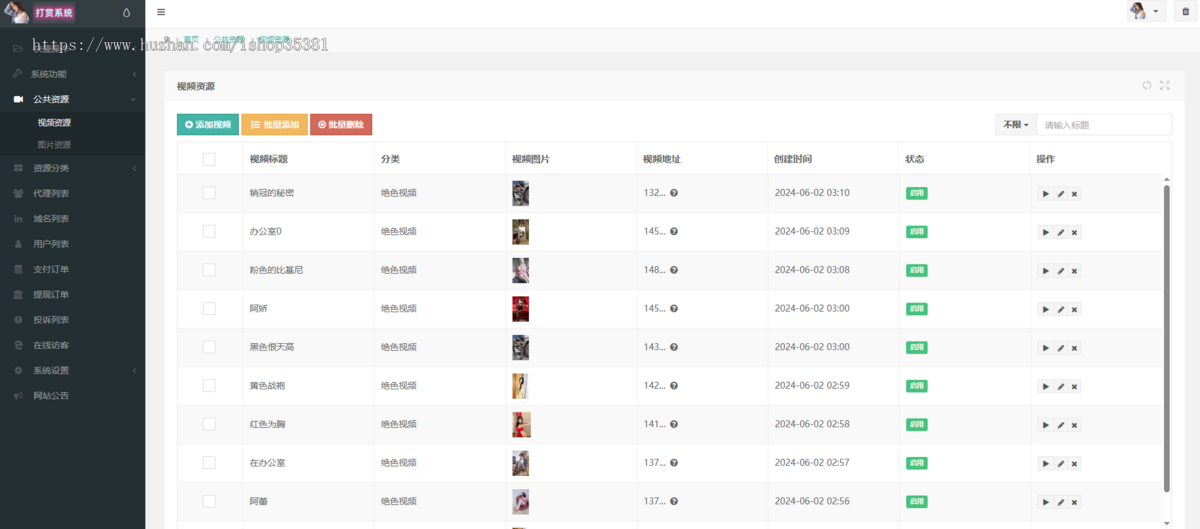Expand 视频资源 panel to fullscreen
This screenshot has width=1200, height=529.
click(1165, 86)
